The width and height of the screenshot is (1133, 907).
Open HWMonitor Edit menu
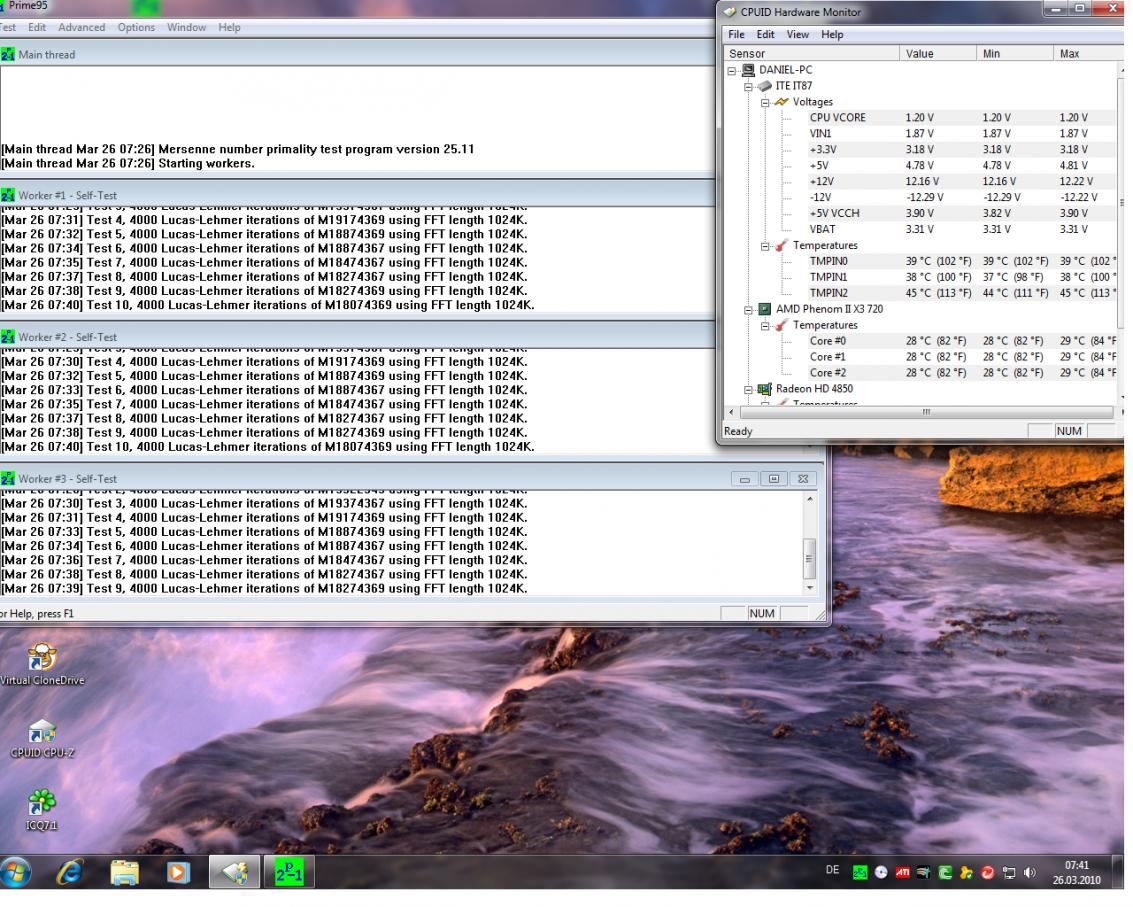coord(765,35)
